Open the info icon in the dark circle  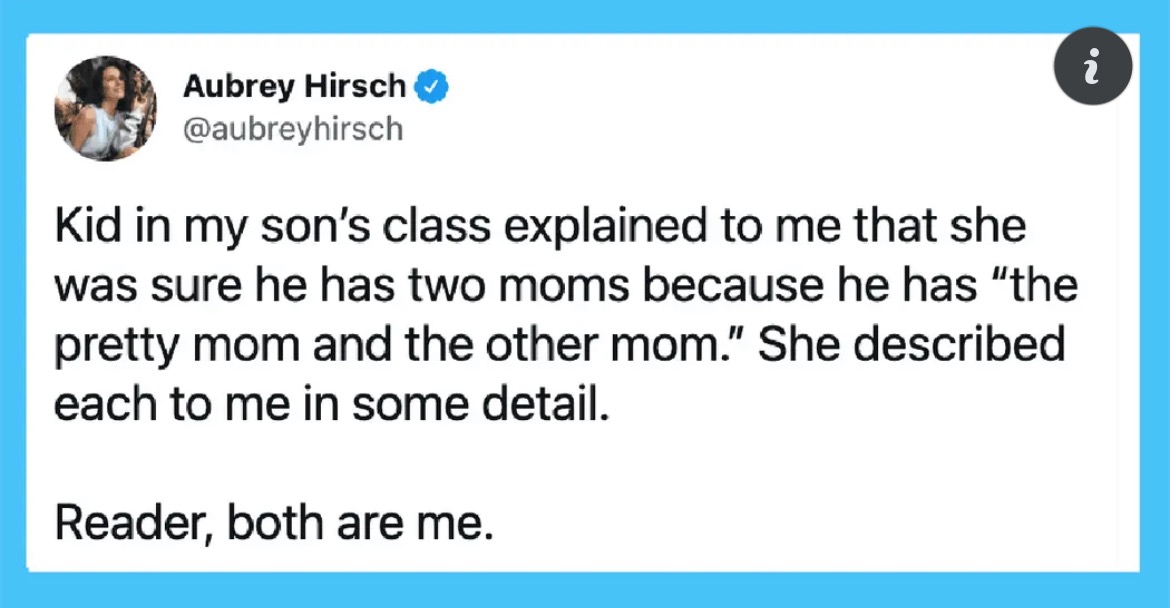click(x=1092, y=66)
